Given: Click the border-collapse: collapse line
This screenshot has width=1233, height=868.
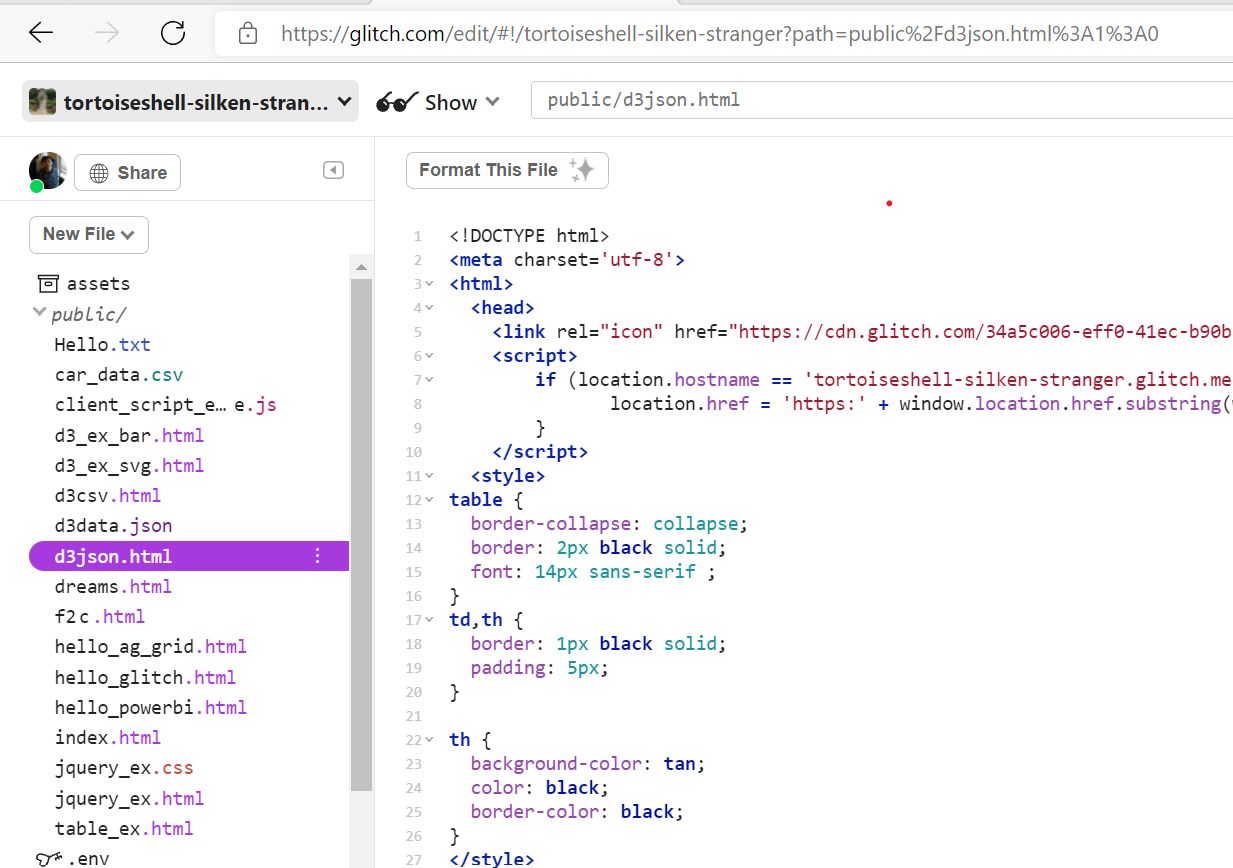Looking at the screenshot, I should (x=609, y=524).
